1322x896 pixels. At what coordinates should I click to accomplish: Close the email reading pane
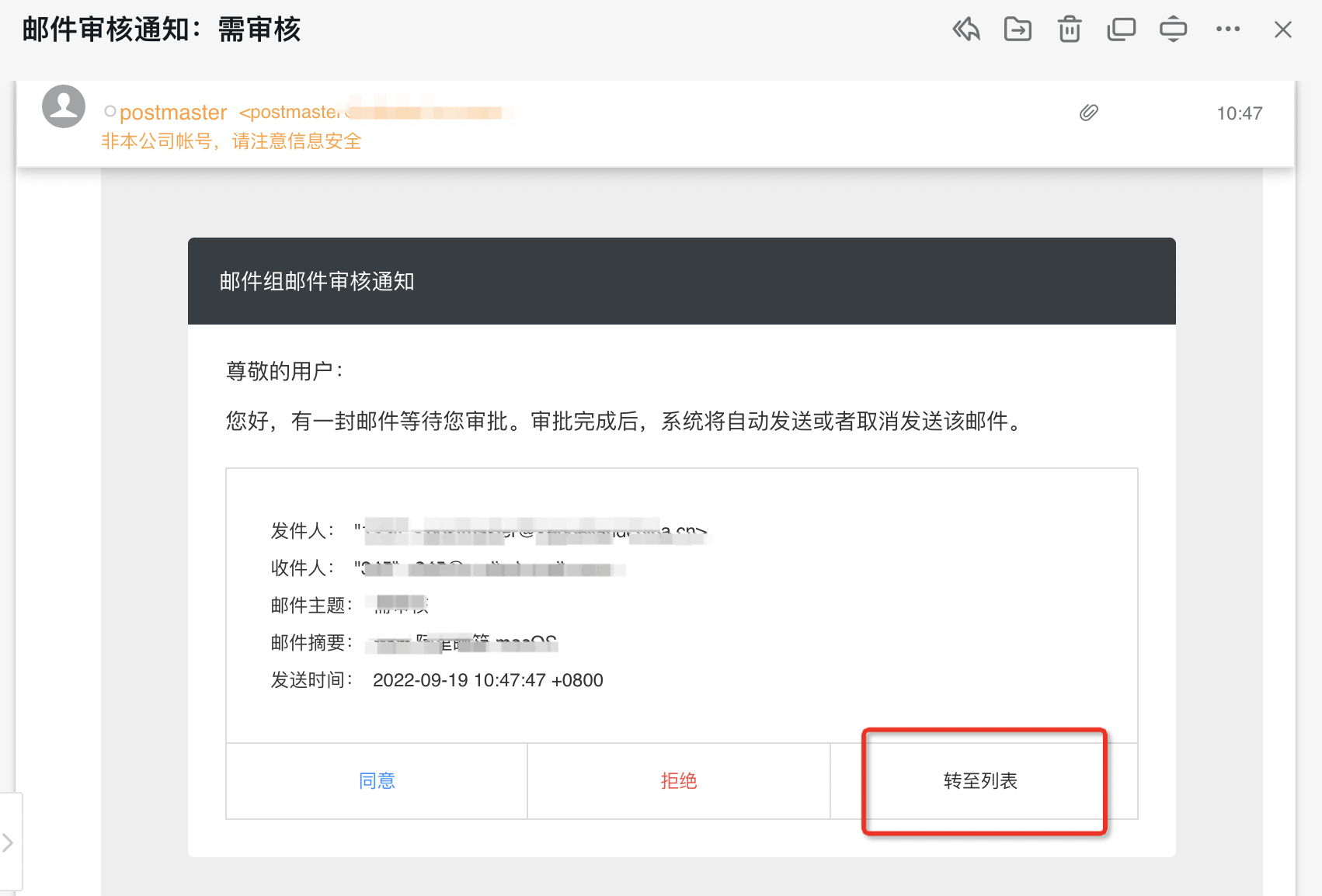[1282, 30]
